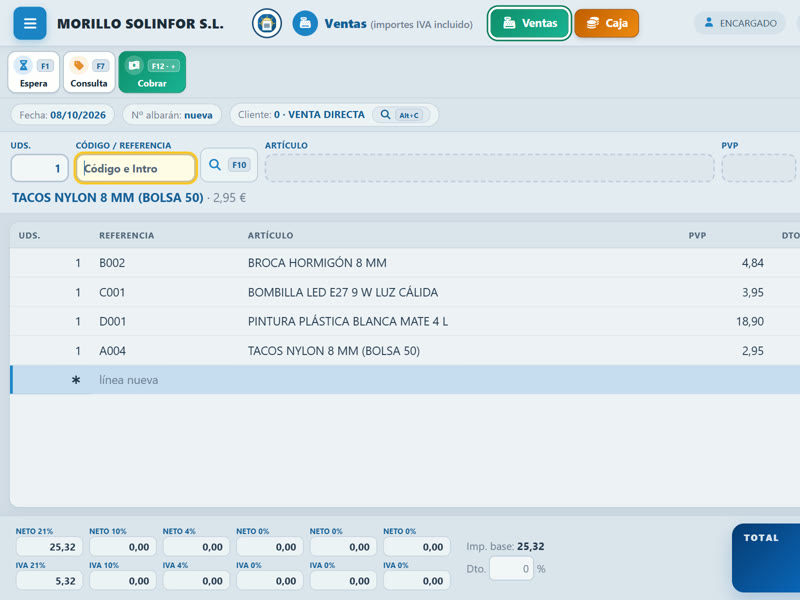Switch to the green Ventas tab
Viewport: 800px width, 600px height.
[529, 23]
